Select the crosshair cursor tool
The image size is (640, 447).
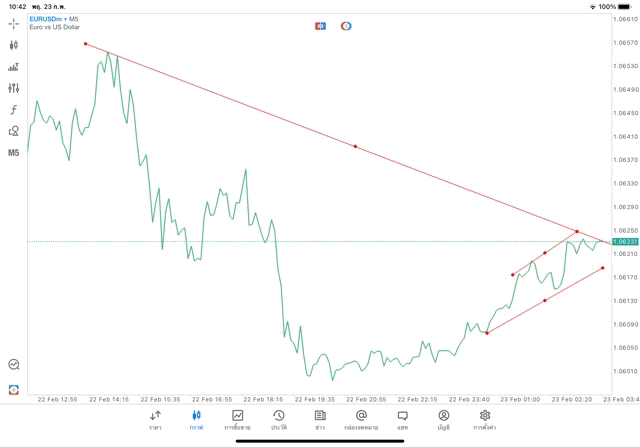click(x=13, y=24)
